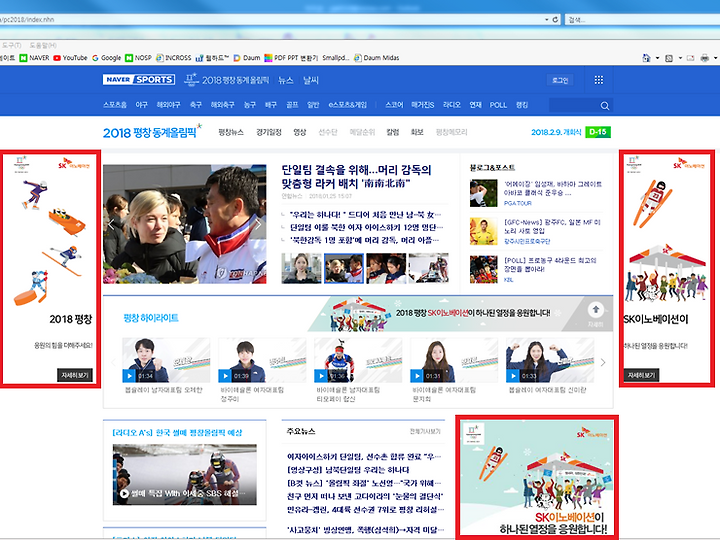Click the browser print icon

pos(705,58)
